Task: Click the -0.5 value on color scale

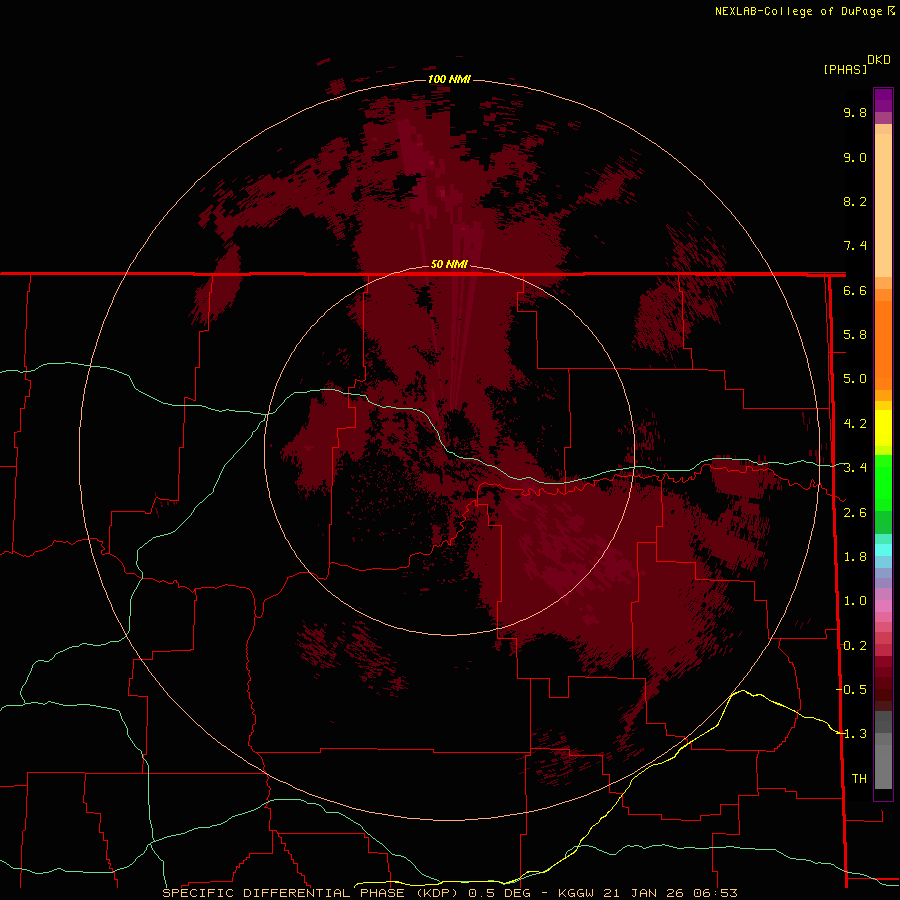Action: (x=851, y=690)
